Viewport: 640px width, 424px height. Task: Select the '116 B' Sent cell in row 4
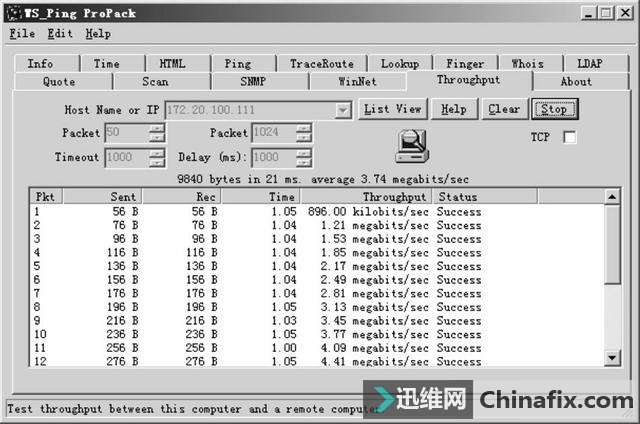(122, 253)
